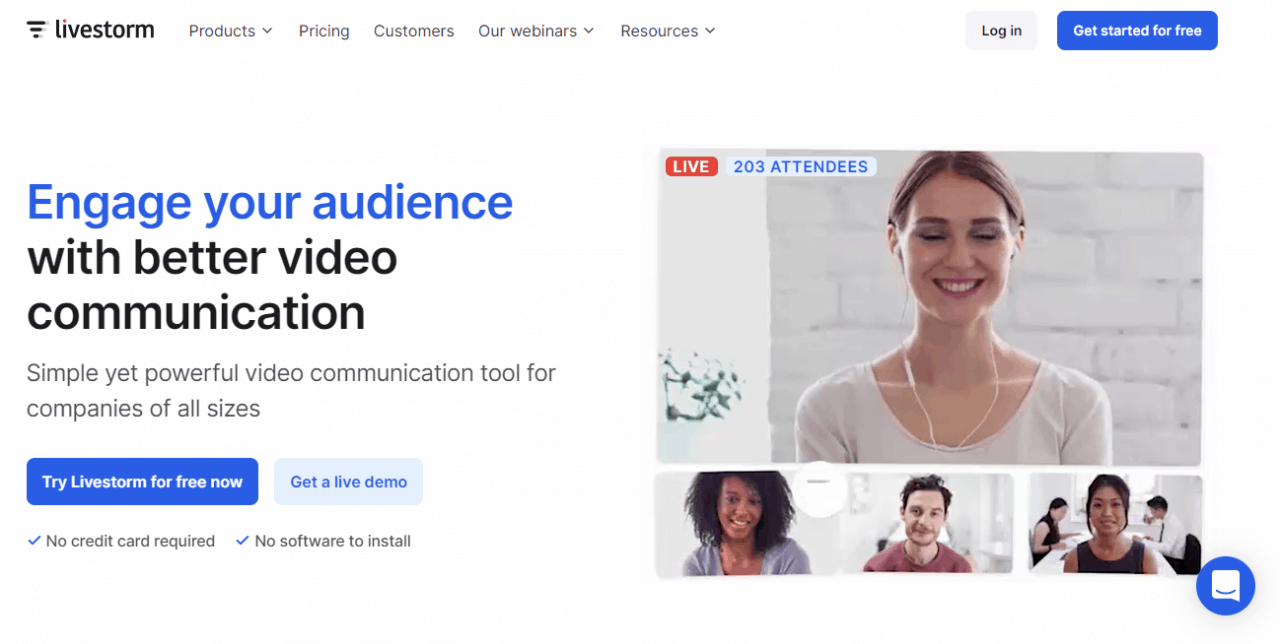Click the Livestorm logo
Image resolution: width=1280 pixels, height=644 pixels.
point(90,30)
